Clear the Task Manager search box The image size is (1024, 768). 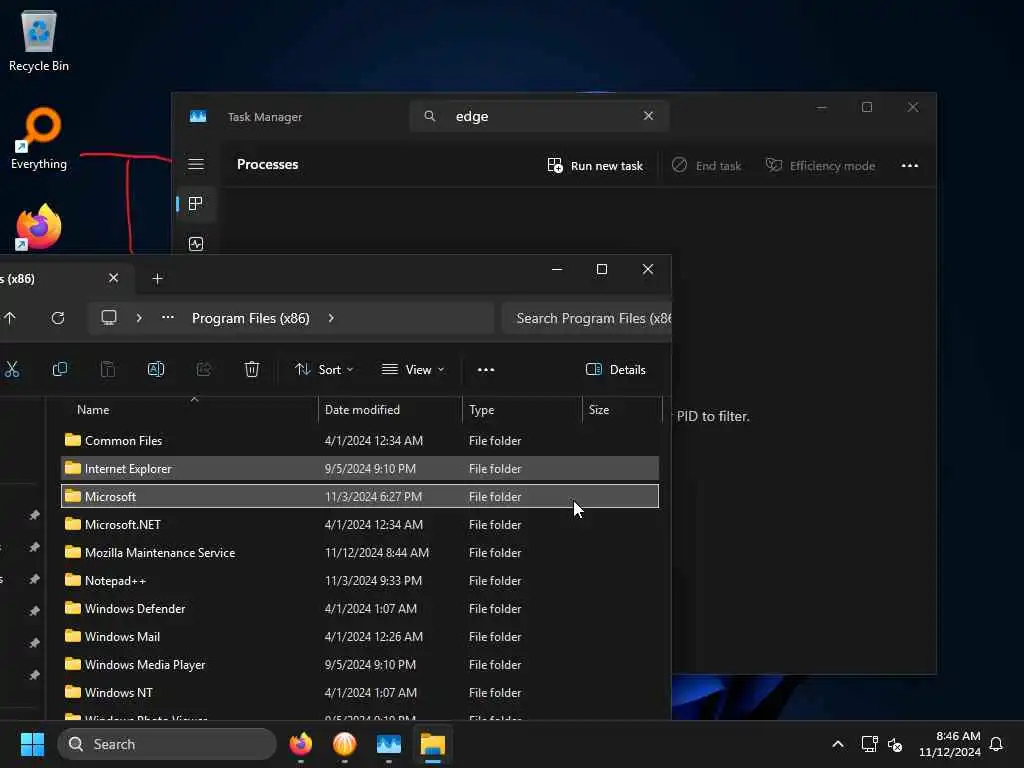click(x=648, y=116)
